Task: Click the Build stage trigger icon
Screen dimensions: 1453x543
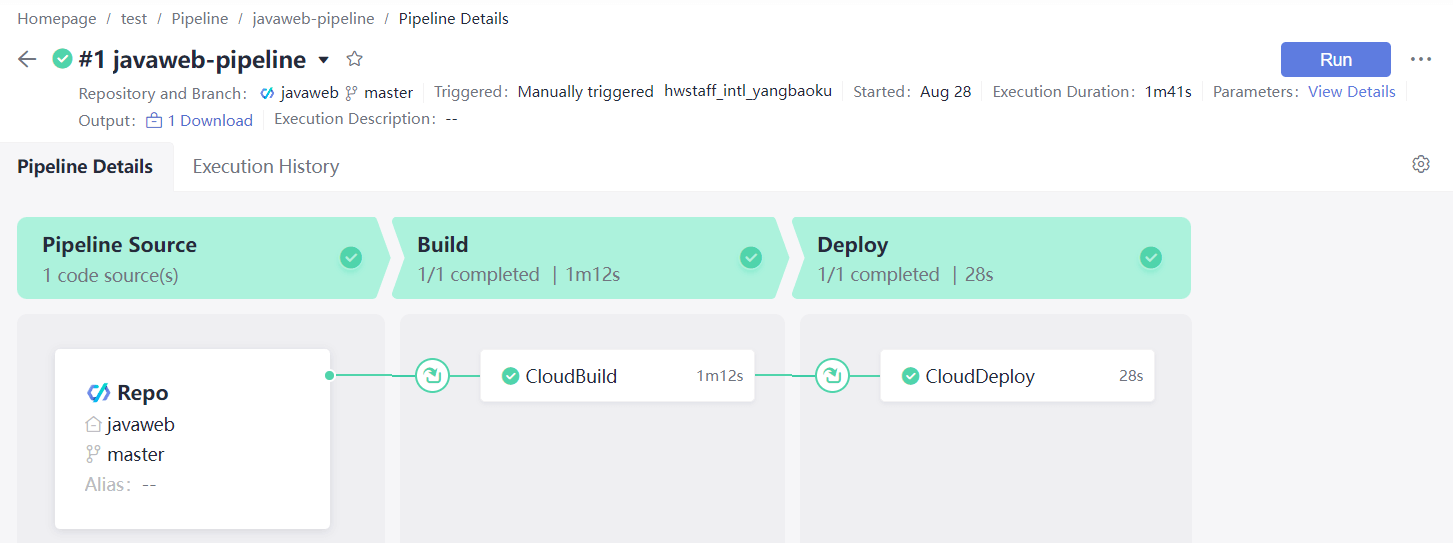Action: tap(432, 376)
